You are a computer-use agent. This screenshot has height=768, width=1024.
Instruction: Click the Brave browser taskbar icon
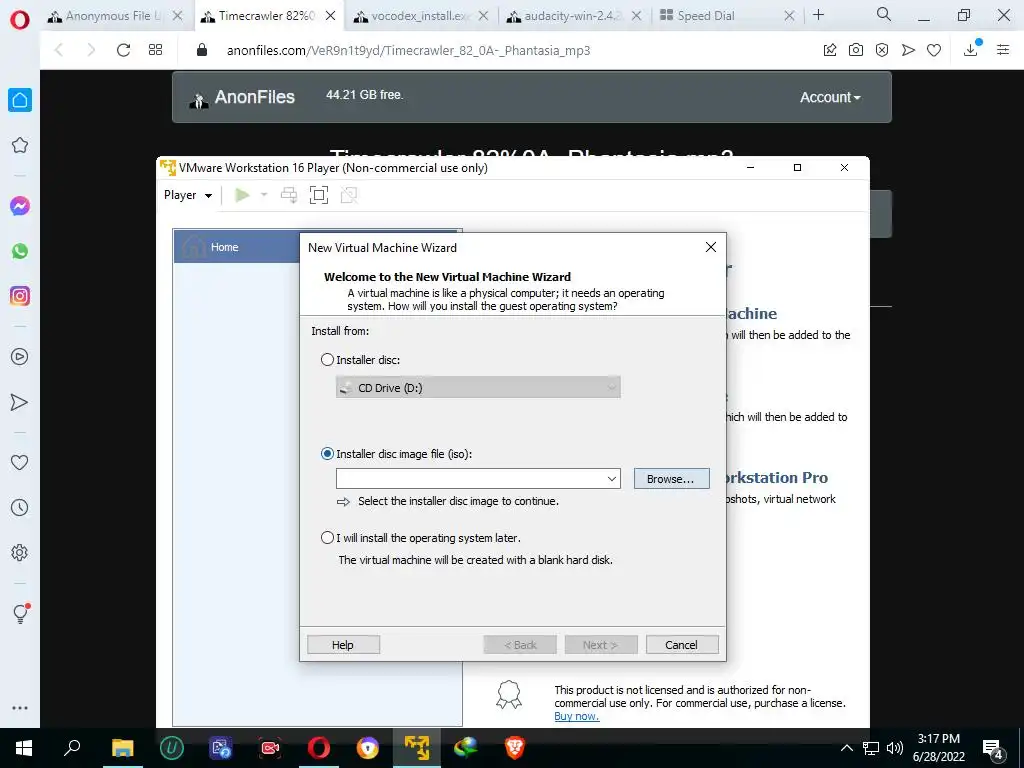point(515,748)
